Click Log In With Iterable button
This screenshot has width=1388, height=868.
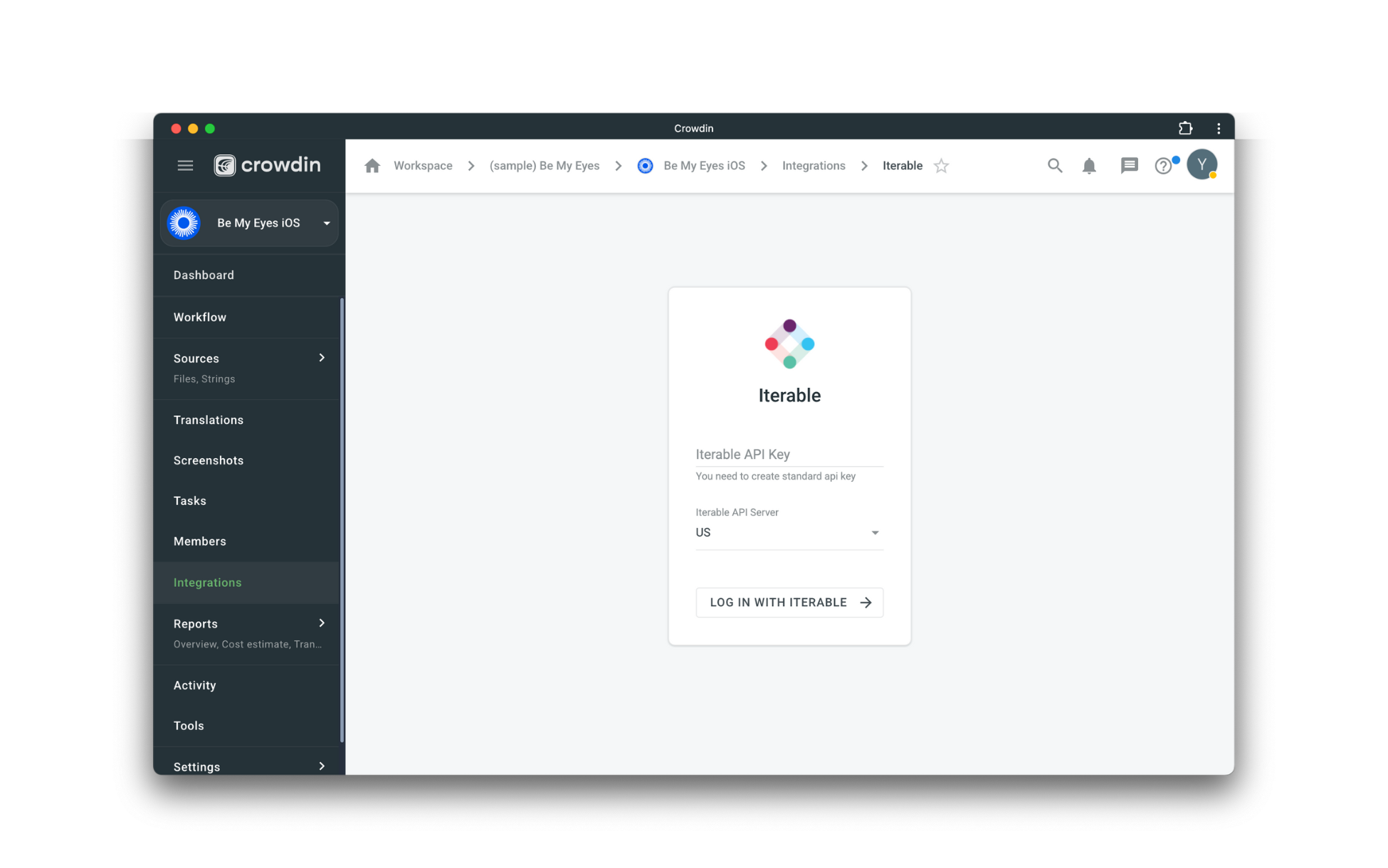(x=789, y=603)
